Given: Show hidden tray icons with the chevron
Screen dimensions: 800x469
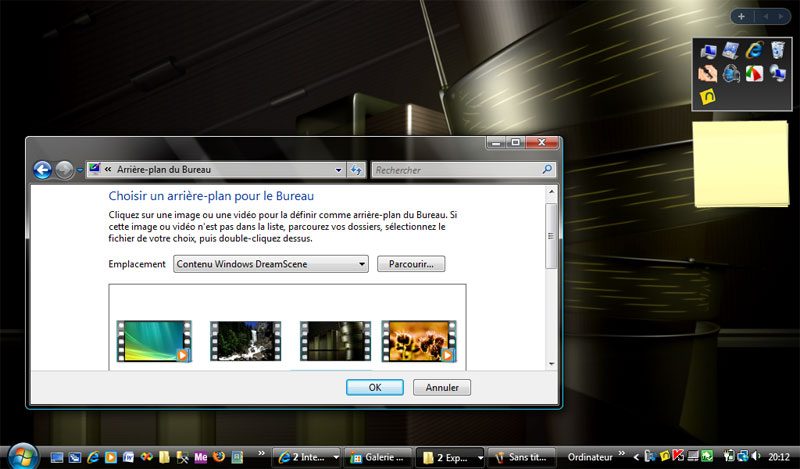Looking at the screenshot, I should (x=636, y=457).
